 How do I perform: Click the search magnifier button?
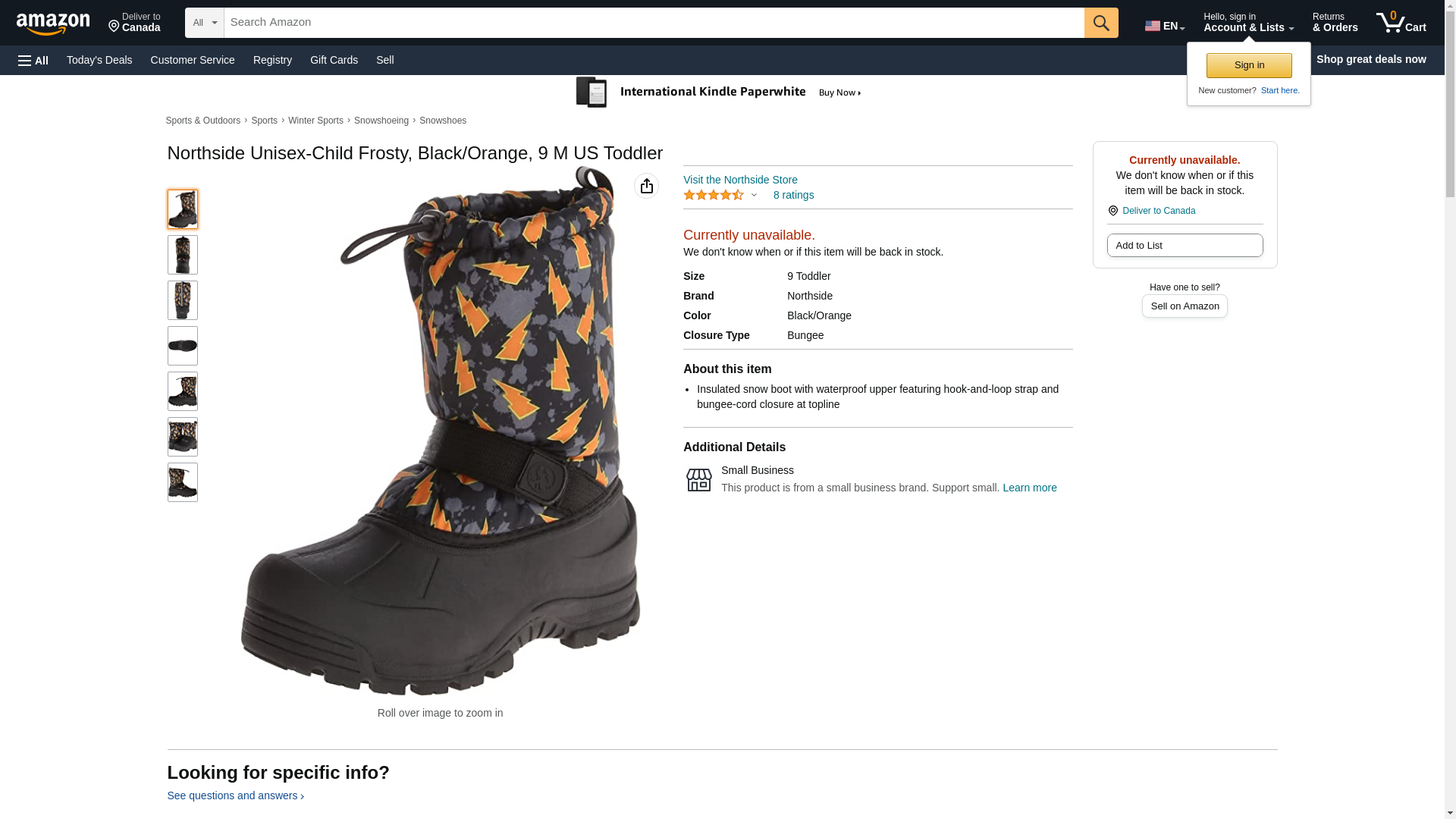(1100, 23)
